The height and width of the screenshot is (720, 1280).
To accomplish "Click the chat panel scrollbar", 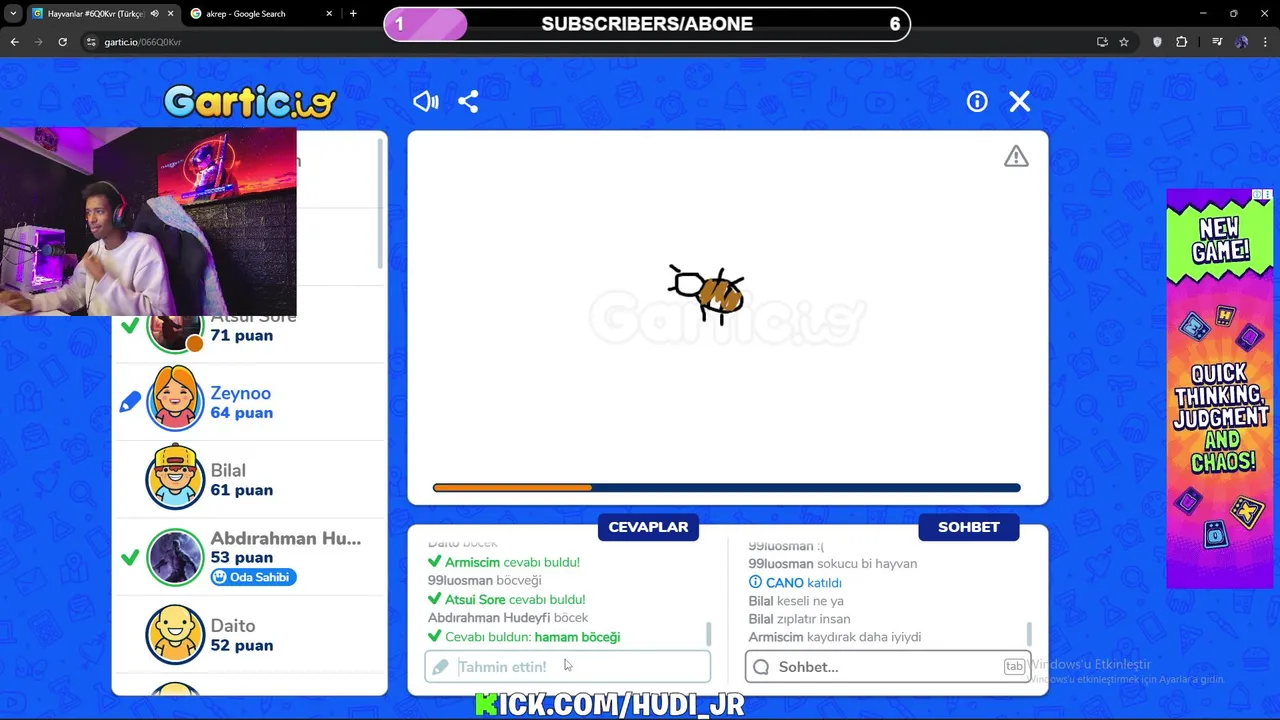I will tap(1029, 634).
